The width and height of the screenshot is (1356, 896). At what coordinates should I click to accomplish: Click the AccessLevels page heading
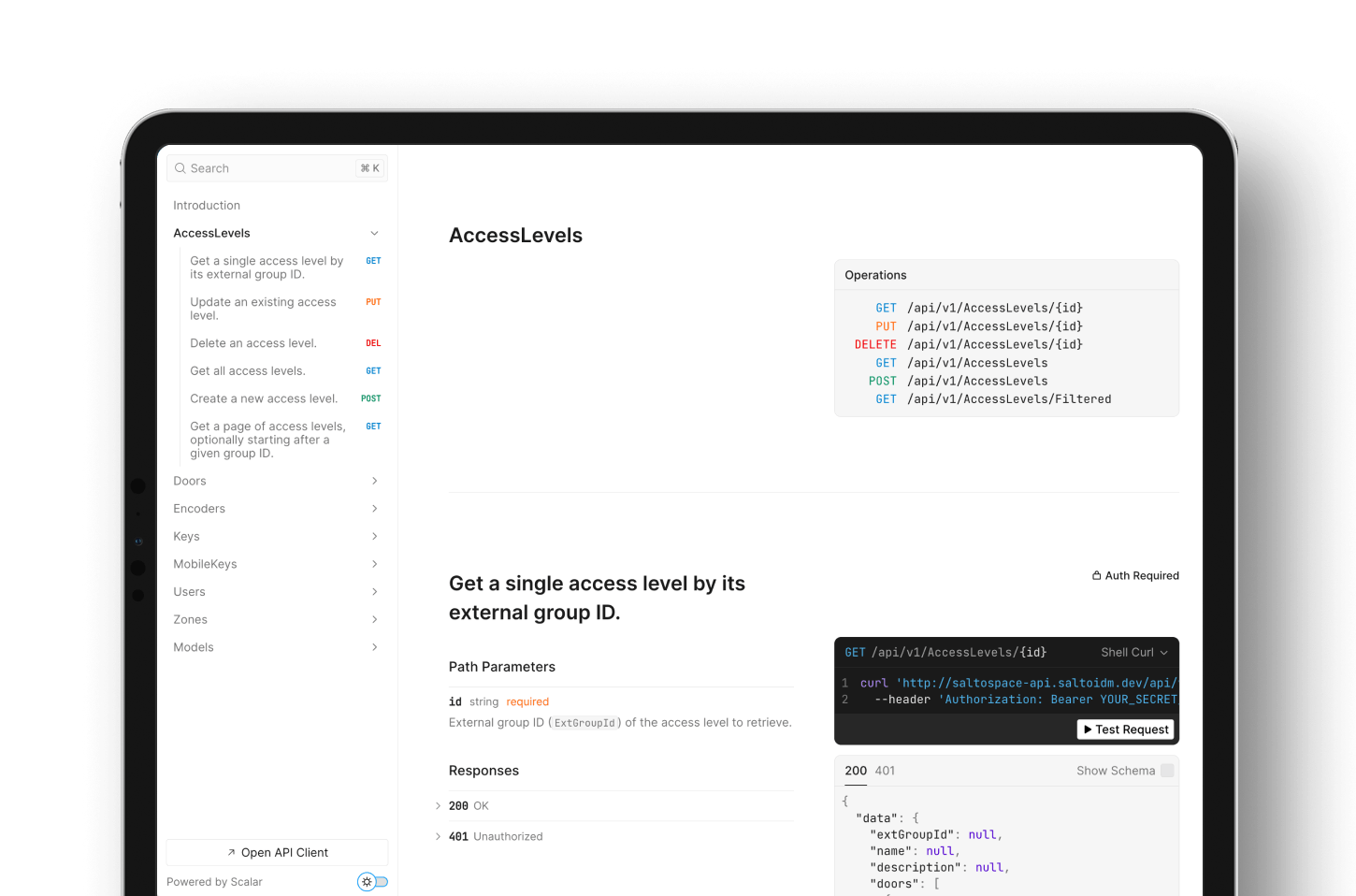[515, 236]
